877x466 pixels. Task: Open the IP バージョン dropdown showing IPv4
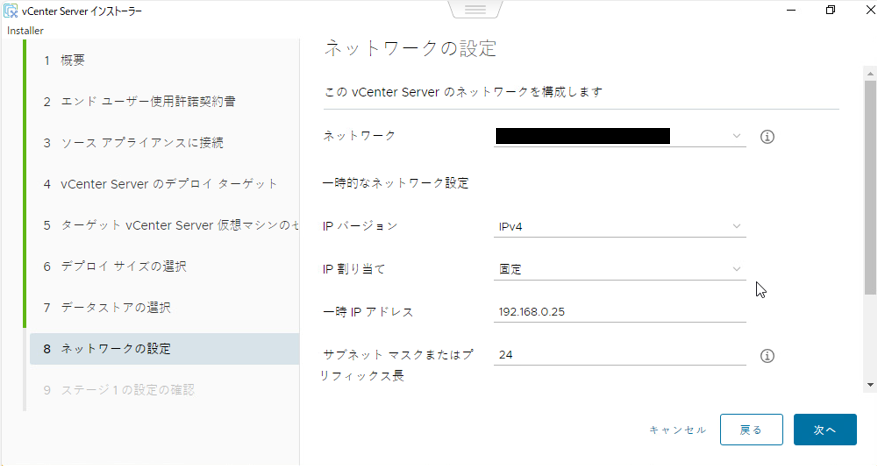click(620, 226)
